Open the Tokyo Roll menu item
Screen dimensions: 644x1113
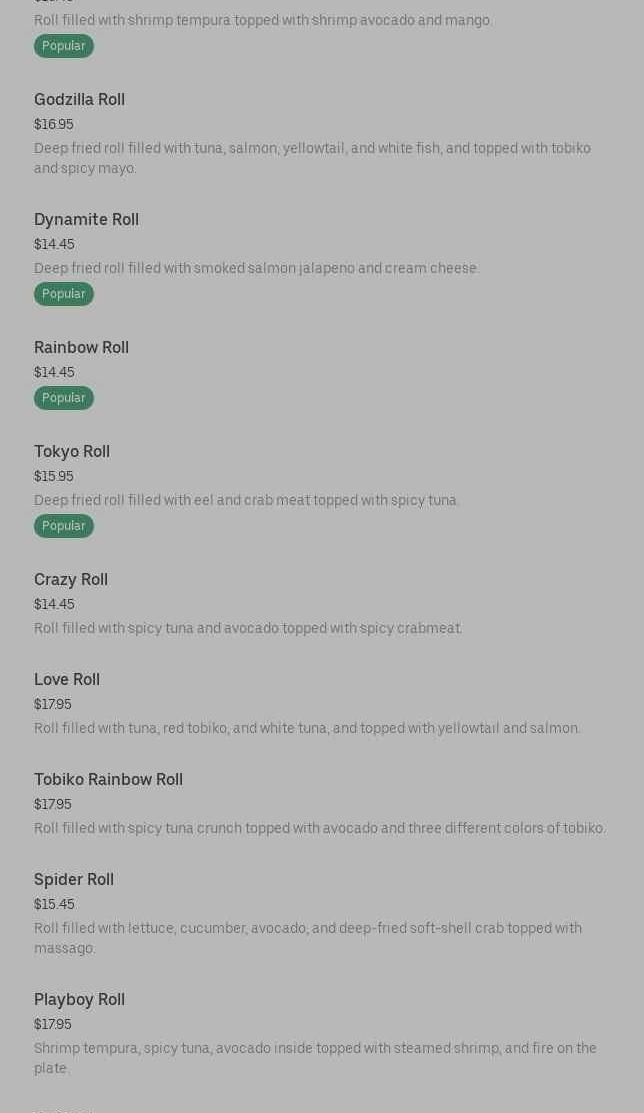tap(72, 451)
